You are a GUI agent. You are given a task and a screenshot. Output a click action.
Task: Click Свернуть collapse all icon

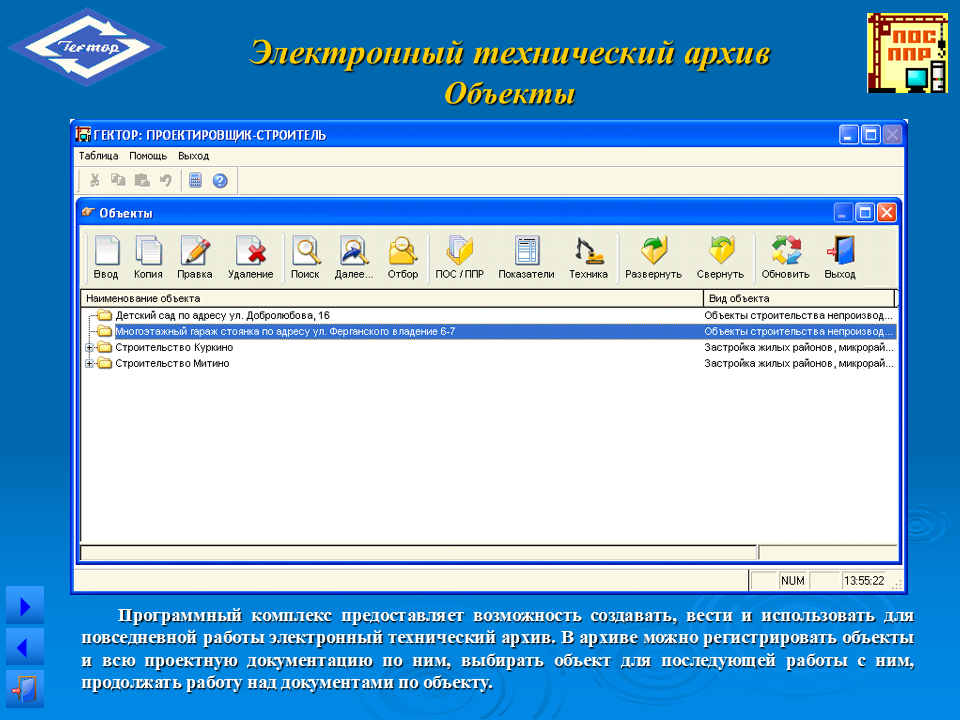720,257
